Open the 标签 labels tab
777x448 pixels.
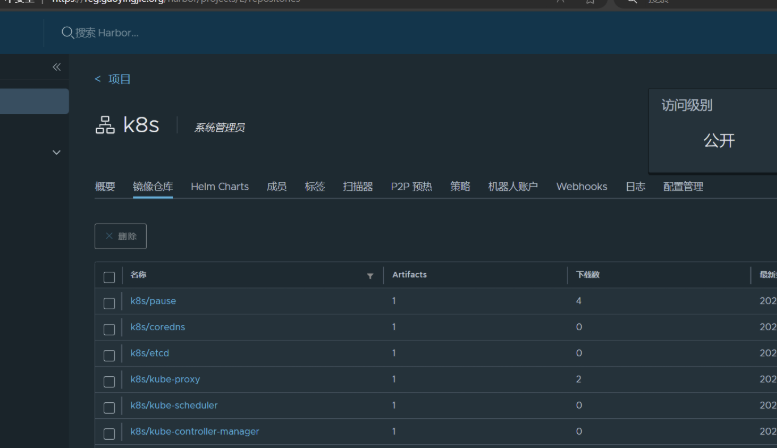point(315,186)
